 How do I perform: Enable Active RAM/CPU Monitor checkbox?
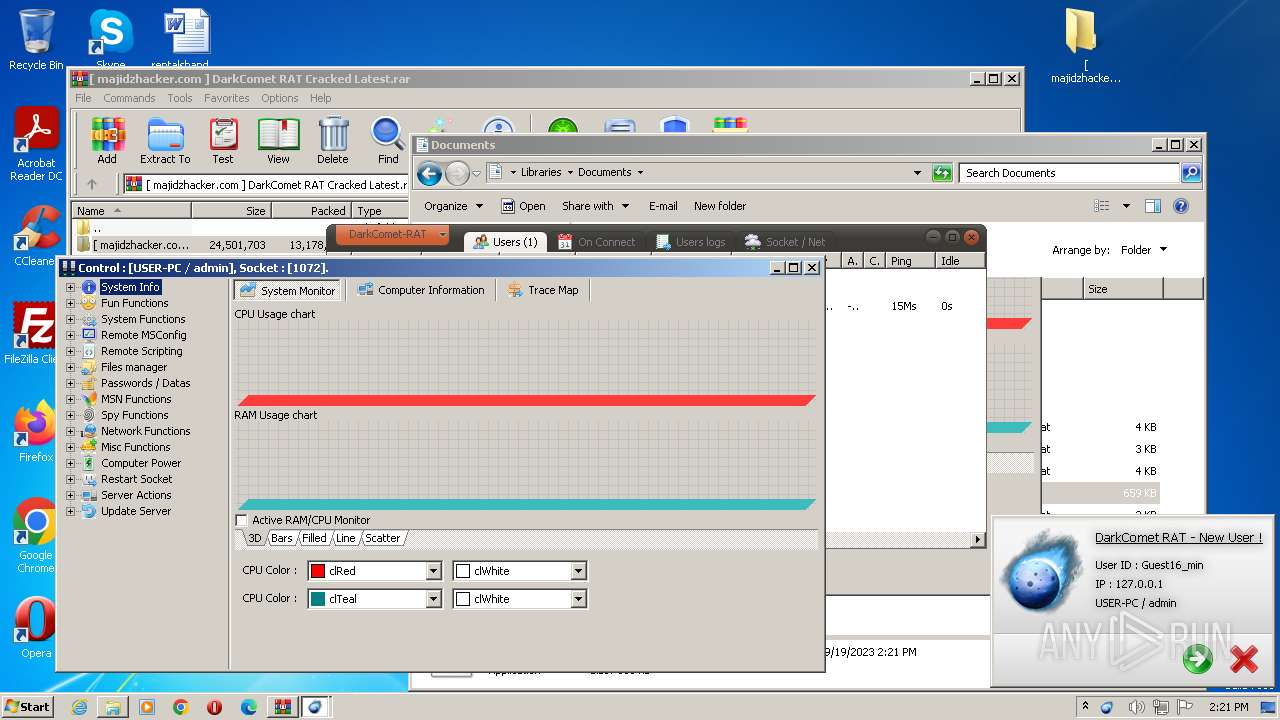click(241, 520)
